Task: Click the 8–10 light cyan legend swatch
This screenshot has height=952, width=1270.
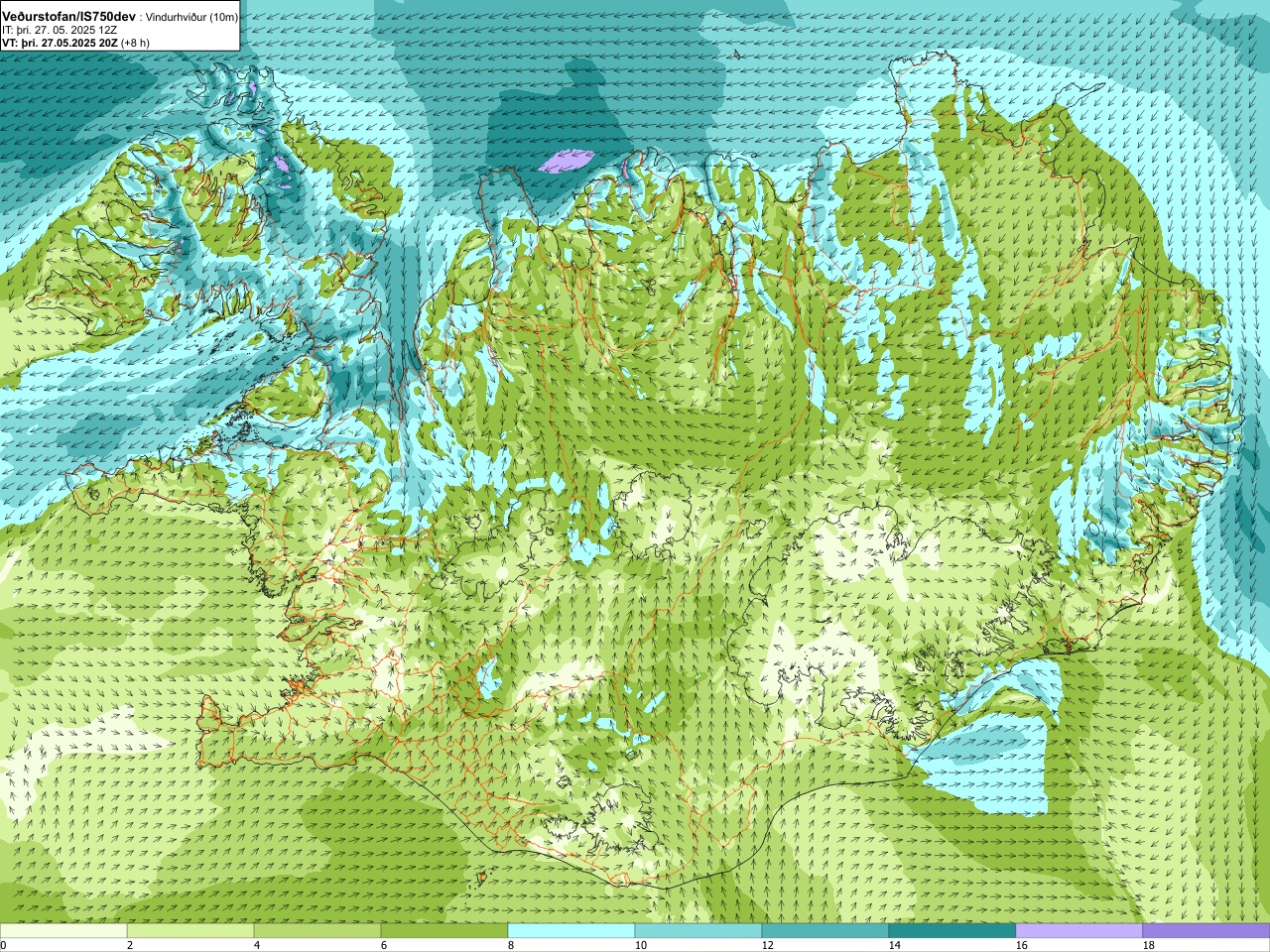Action: point(571,931)
